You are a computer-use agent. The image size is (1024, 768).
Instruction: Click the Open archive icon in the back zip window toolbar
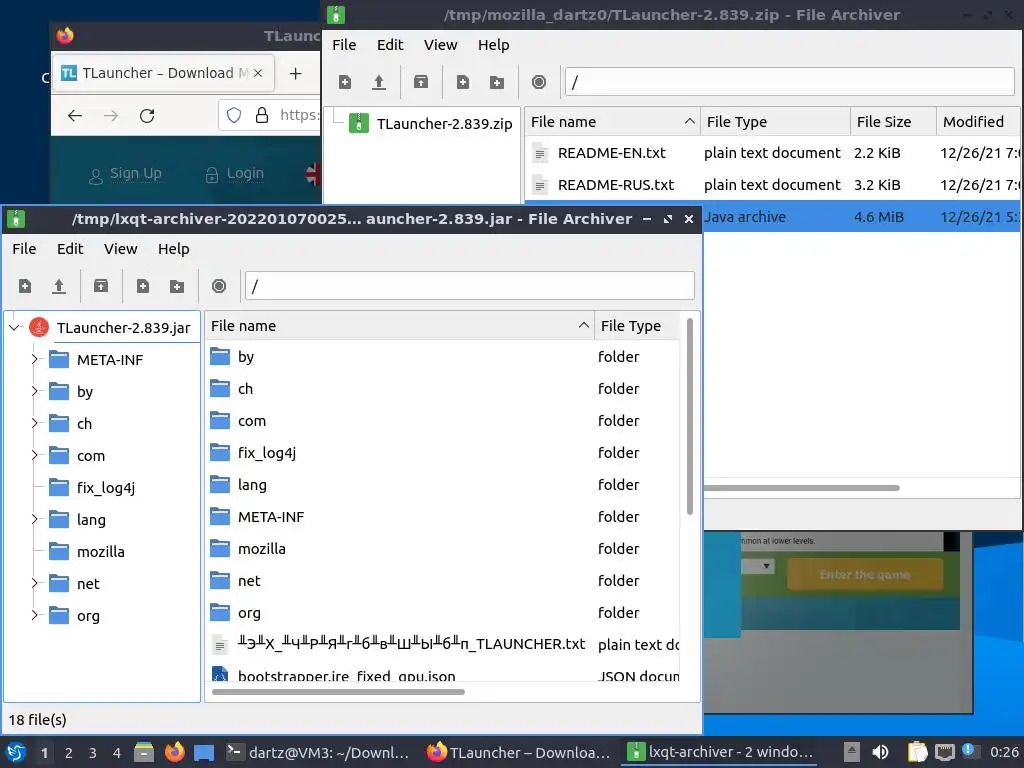[379, 82]
